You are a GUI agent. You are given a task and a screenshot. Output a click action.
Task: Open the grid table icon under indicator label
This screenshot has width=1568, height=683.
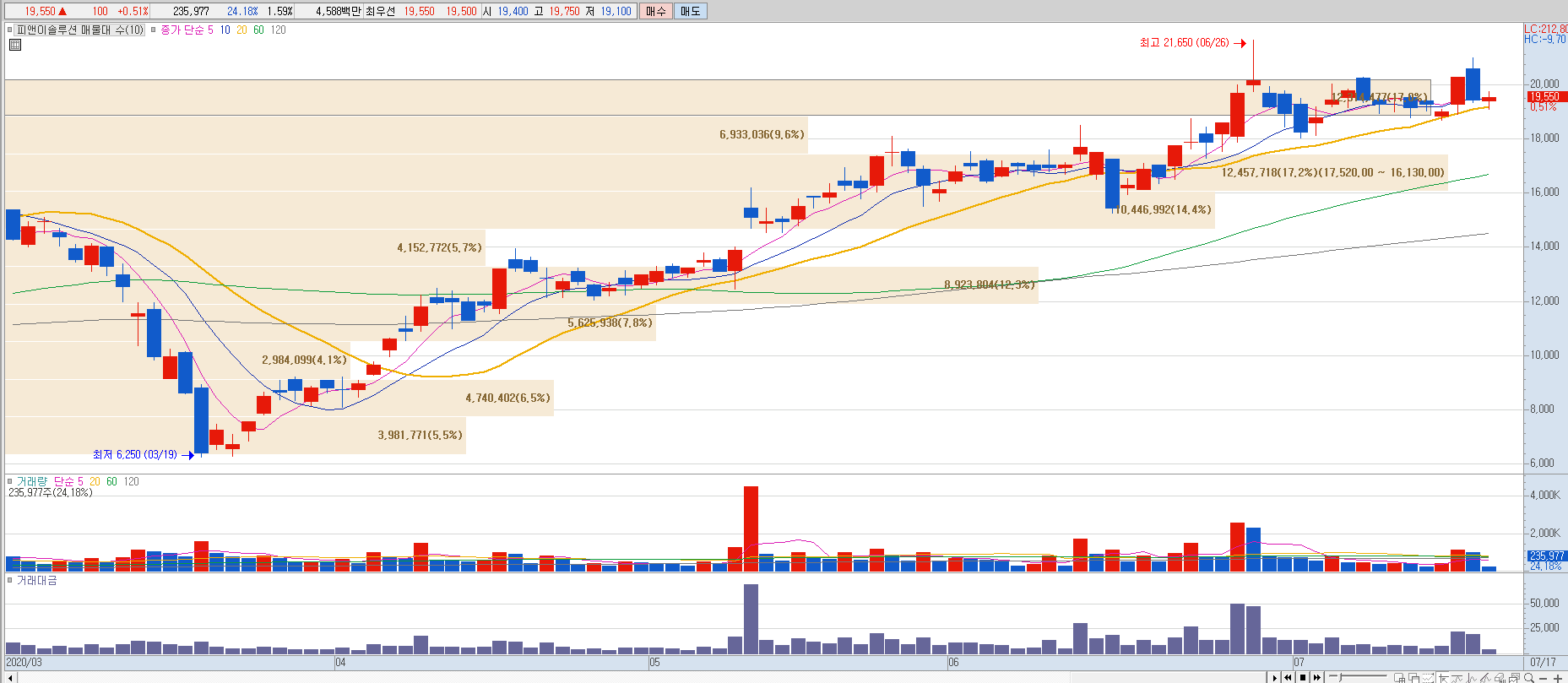[x=14, y=45]
